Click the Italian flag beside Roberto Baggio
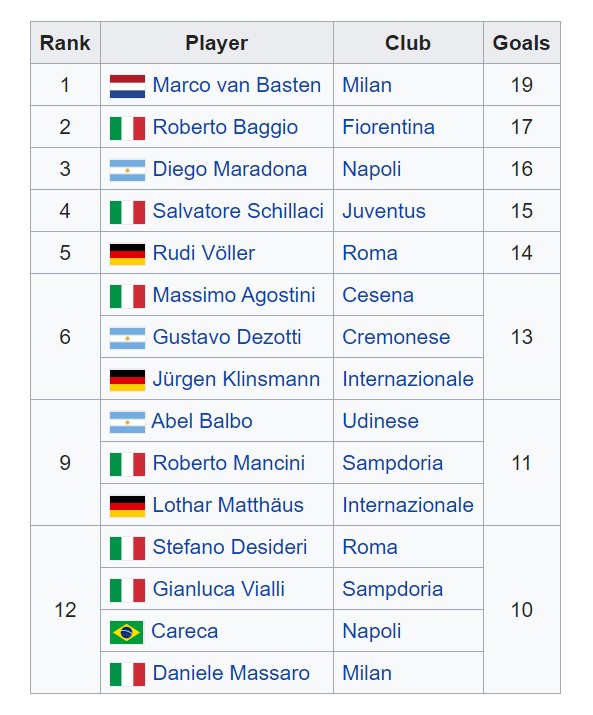The image size is (593, 715). click(127, 128)
